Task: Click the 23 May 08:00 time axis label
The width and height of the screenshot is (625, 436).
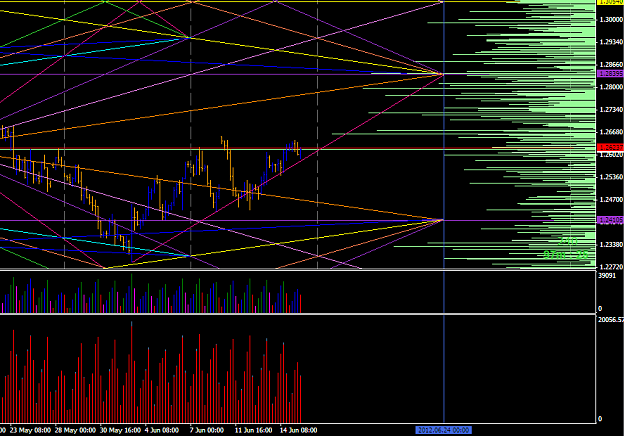Action: point(30,430)
